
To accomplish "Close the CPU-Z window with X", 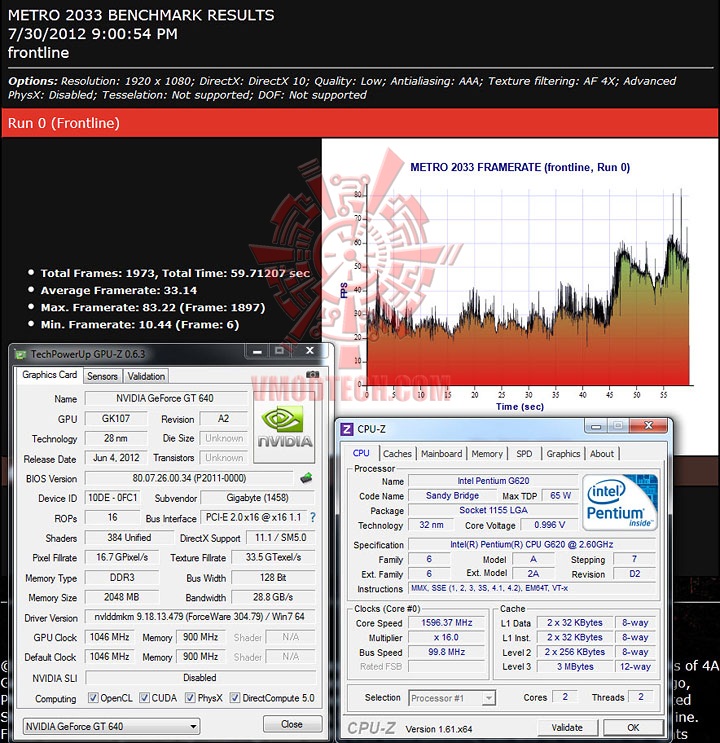I will (648, 426).
